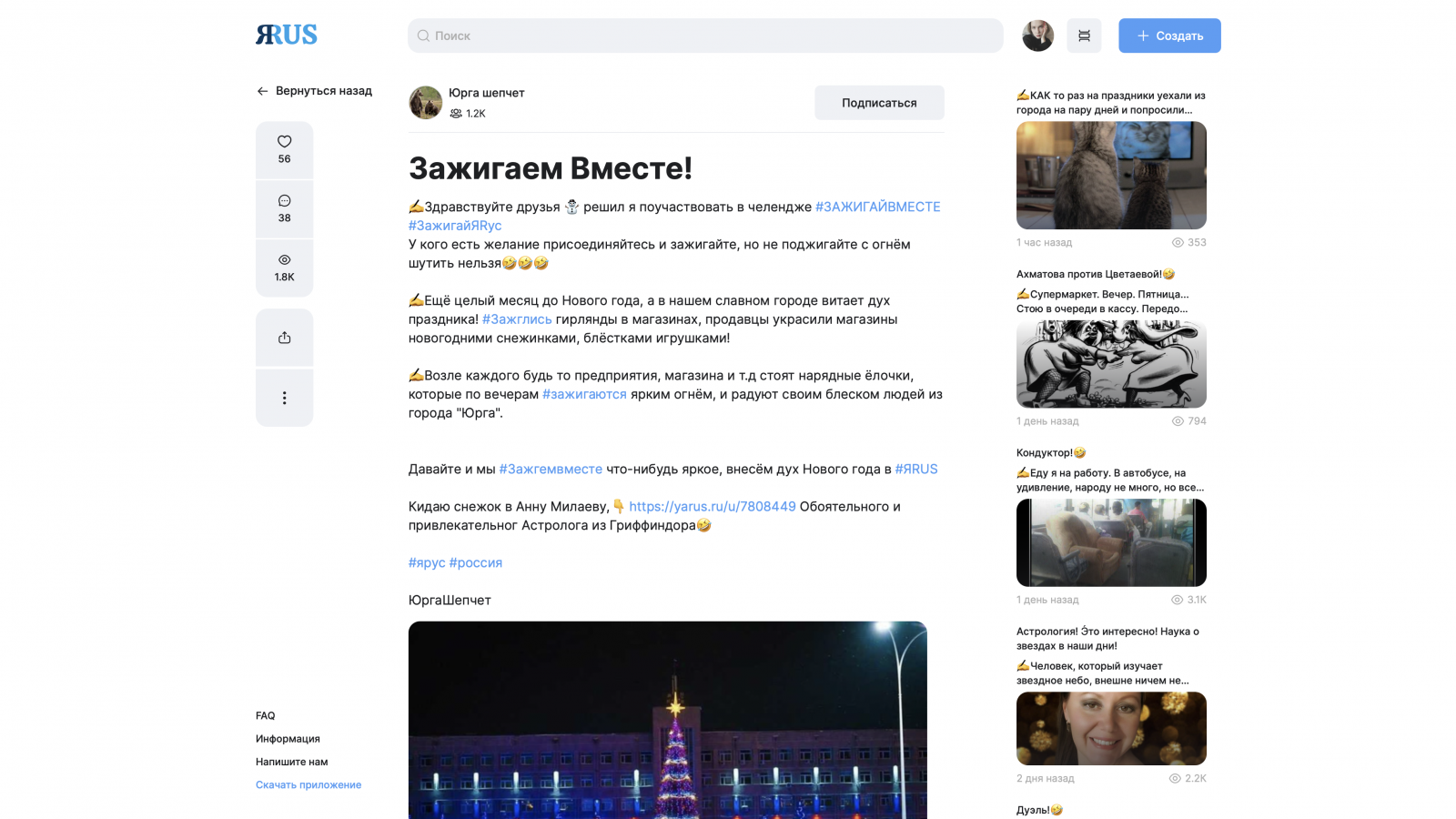
Task: Click the 2 дня назад timestamp
Action: coord(1046,779)
